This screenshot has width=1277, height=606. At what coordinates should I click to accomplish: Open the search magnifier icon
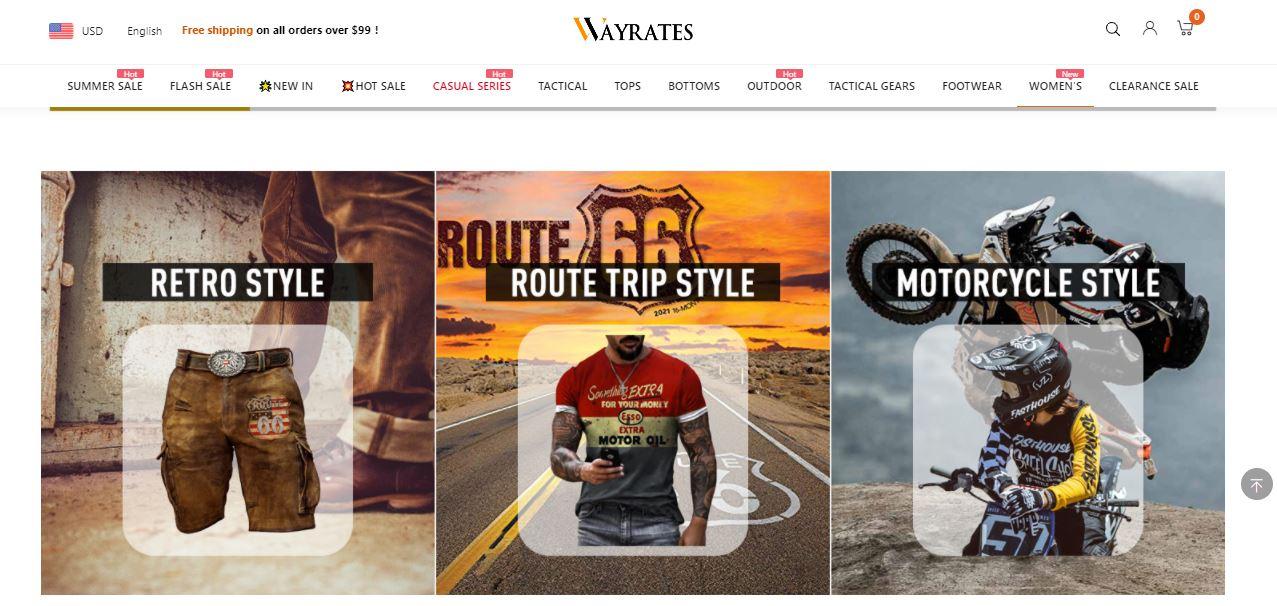[1112, 29]
